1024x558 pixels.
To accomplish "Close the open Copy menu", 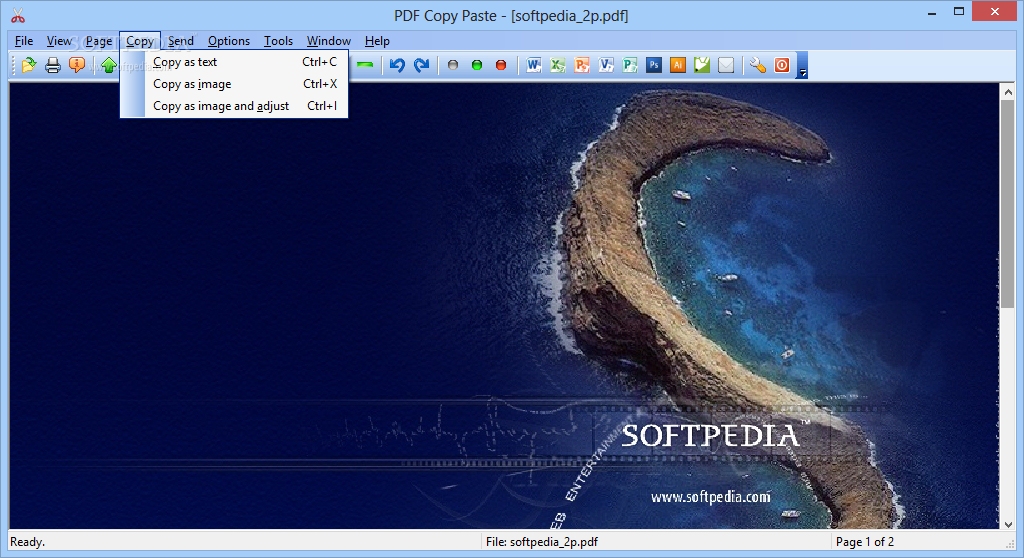I will (140, 41).
